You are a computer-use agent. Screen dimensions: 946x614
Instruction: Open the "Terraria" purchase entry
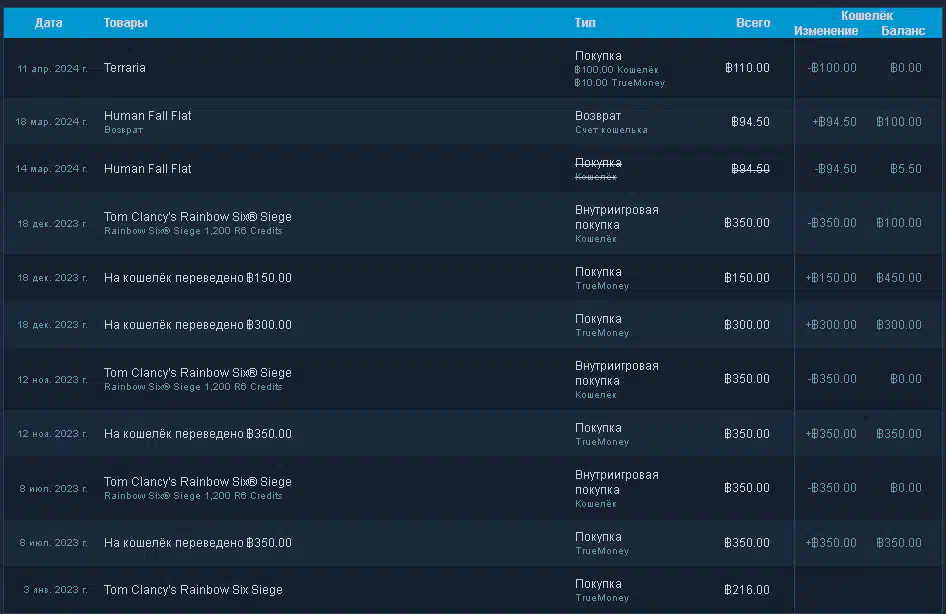[125, 68]
